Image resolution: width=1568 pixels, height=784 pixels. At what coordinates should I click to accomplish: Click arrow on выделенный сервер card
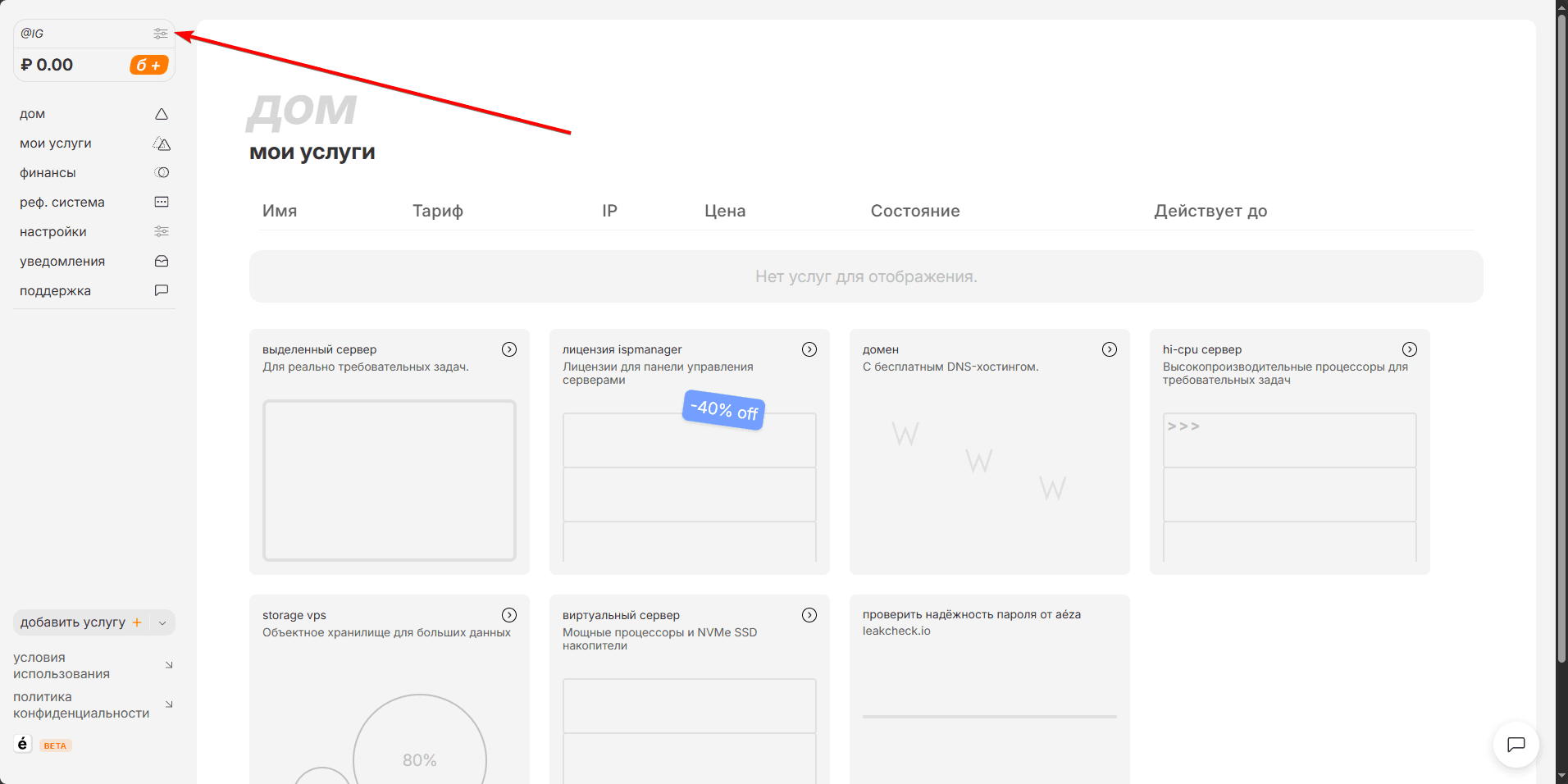[x=509, y=349]
